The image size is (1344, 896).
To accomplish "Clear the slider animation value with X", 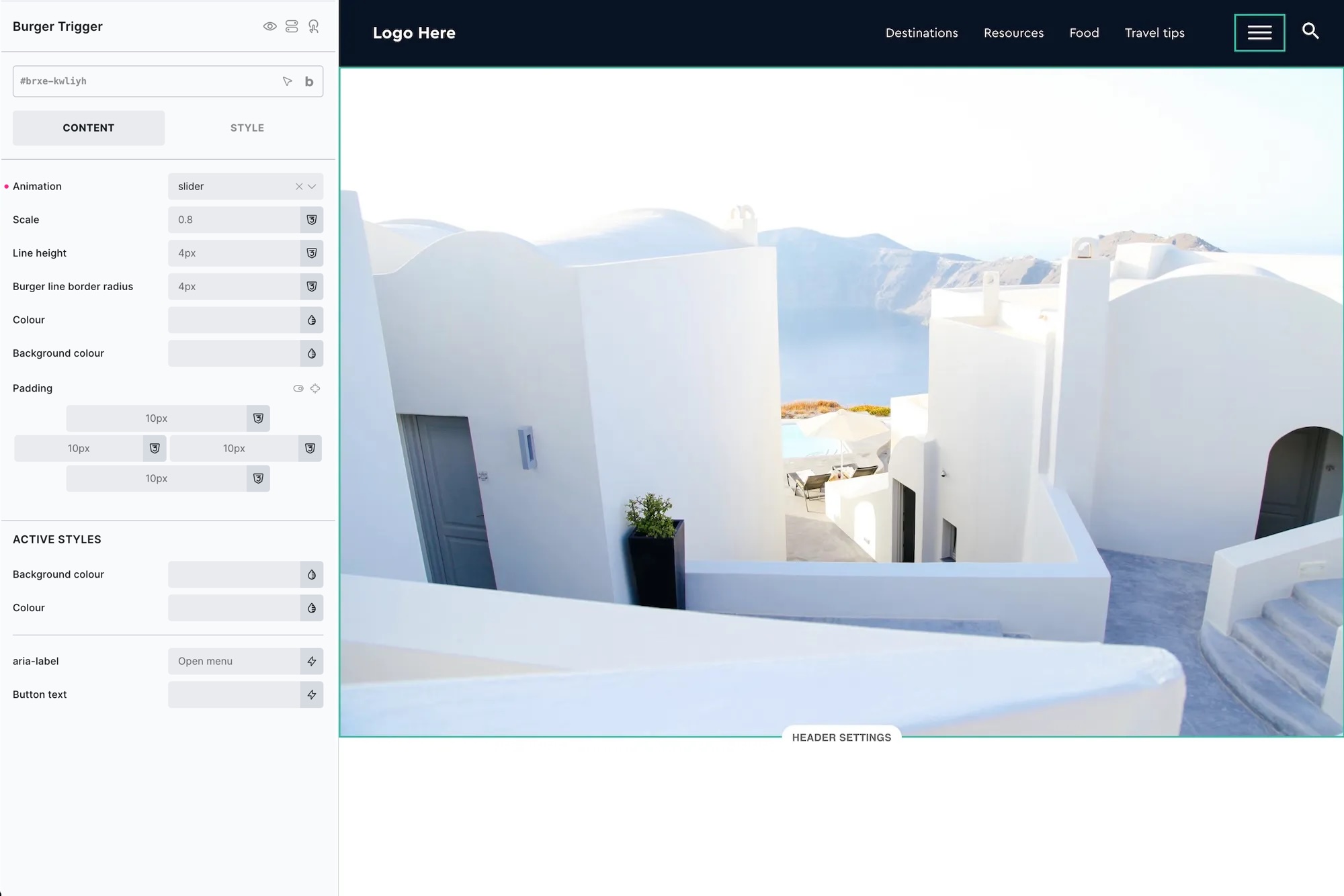I will point(299,187).
